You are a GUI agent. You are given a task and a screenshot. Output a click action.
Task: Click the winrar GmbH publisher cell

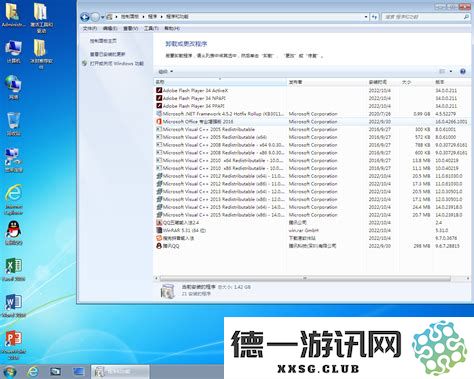(x=303, y=230)
